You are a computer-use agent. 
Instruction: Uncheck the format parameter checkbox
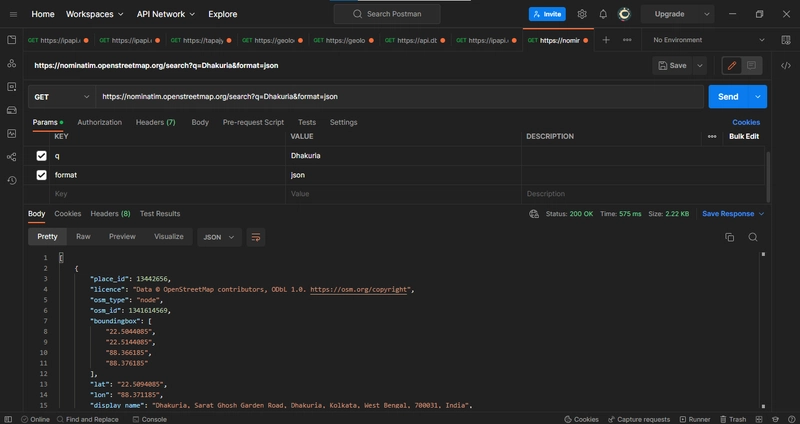tap(41, 175)
